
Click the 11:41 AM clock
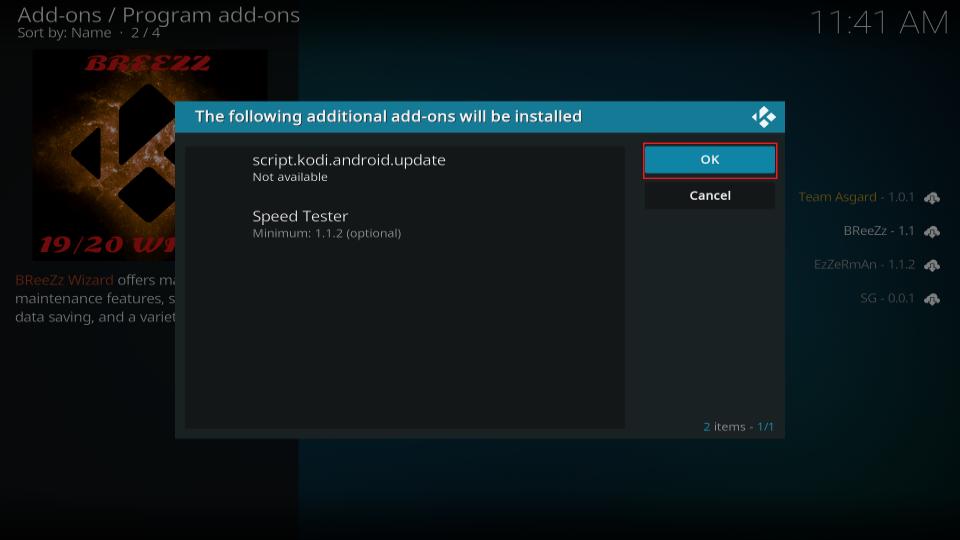coord(879,23)
